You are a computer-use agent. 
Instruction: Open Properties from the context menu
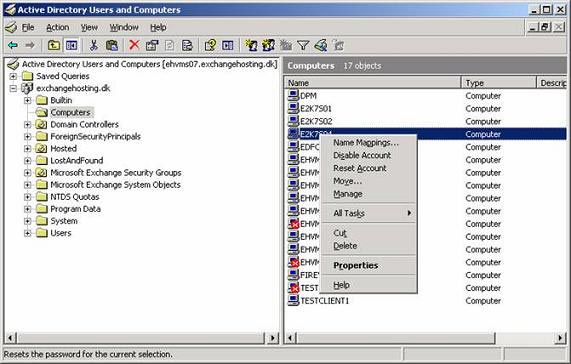(x=369, y=265)
